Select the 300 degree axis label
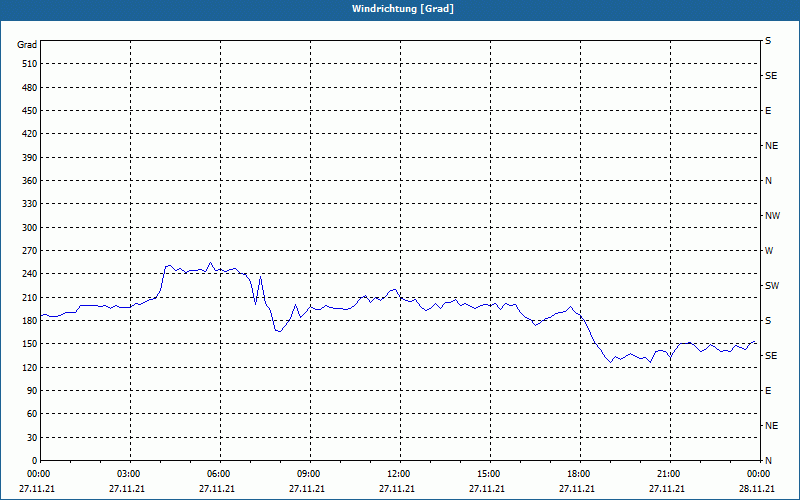Screen dimensions: 800x500 pyautogui.click(x=29, y=228)
